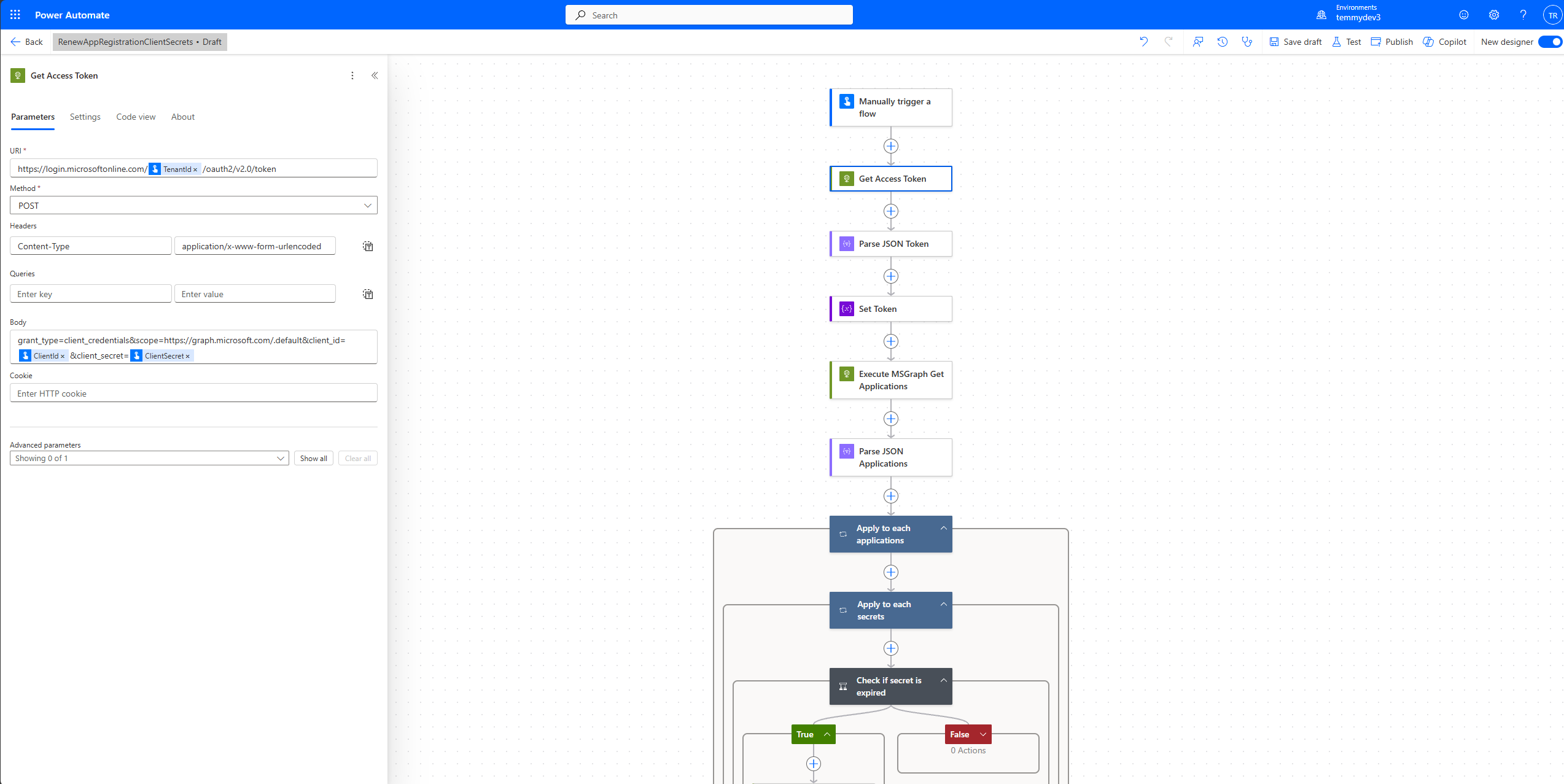
Task: Add a step below Parse JSON Applications
Action: 891,496
